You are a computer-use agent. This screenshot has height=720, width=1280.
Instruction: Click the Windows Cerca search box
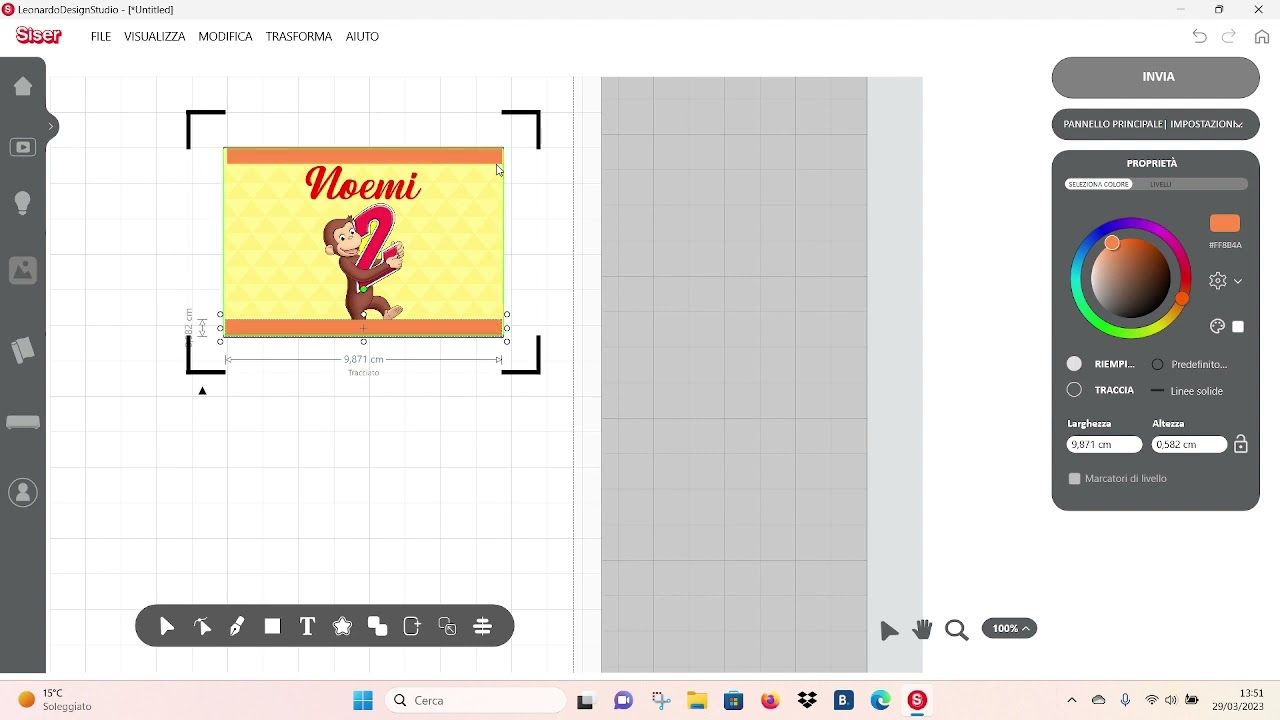pyautogui.click(x=476, y=701)
